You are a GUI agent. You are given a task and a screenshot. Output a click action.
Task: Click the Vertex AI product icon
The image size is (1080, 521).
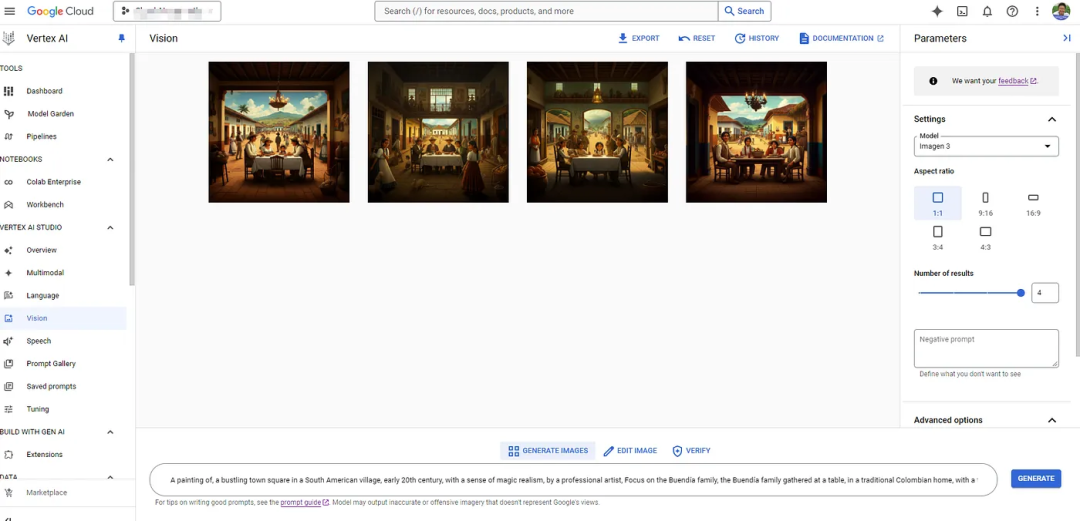(x=8, y=39)
